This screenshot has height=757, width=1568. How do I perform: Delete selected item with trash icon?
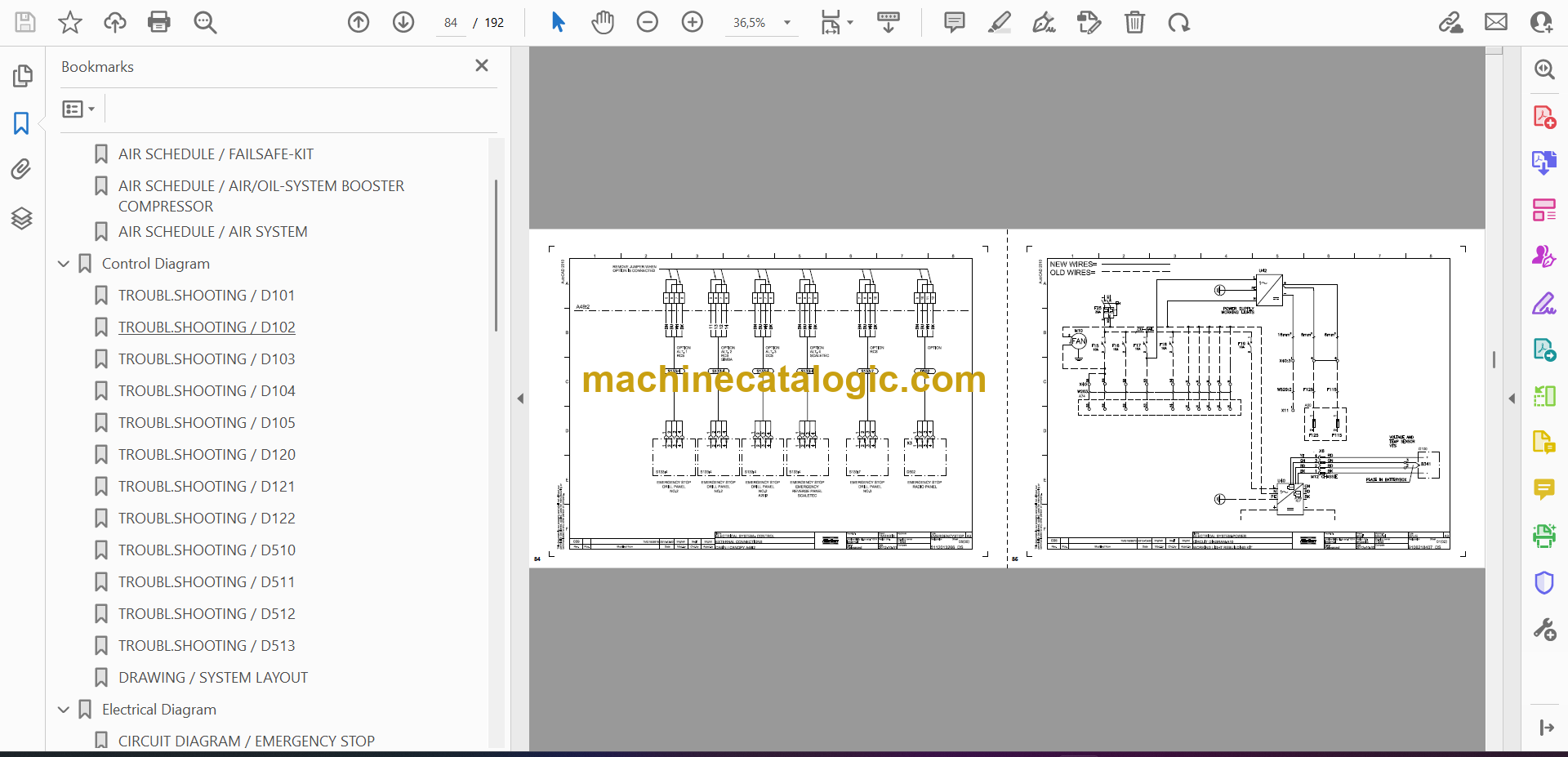(1134, 22)
